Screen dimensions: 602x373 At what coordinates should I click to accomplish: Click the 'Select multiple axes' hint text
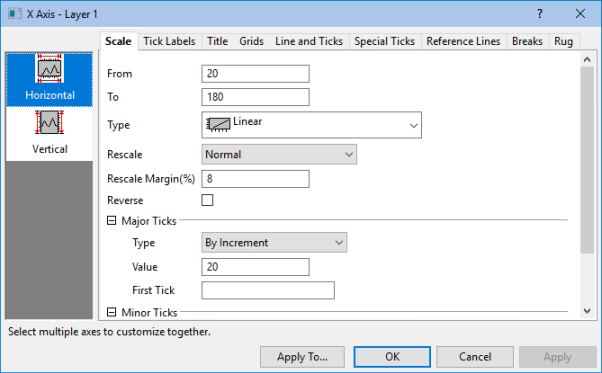(x=109, y=332)
